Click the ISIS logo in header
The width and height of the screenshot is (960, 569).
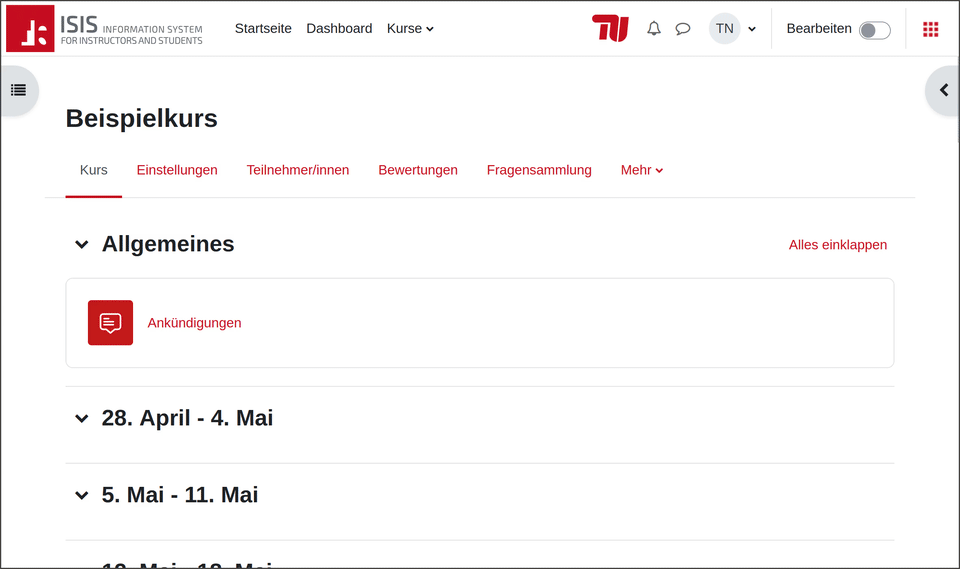click(x=105, y=29)
